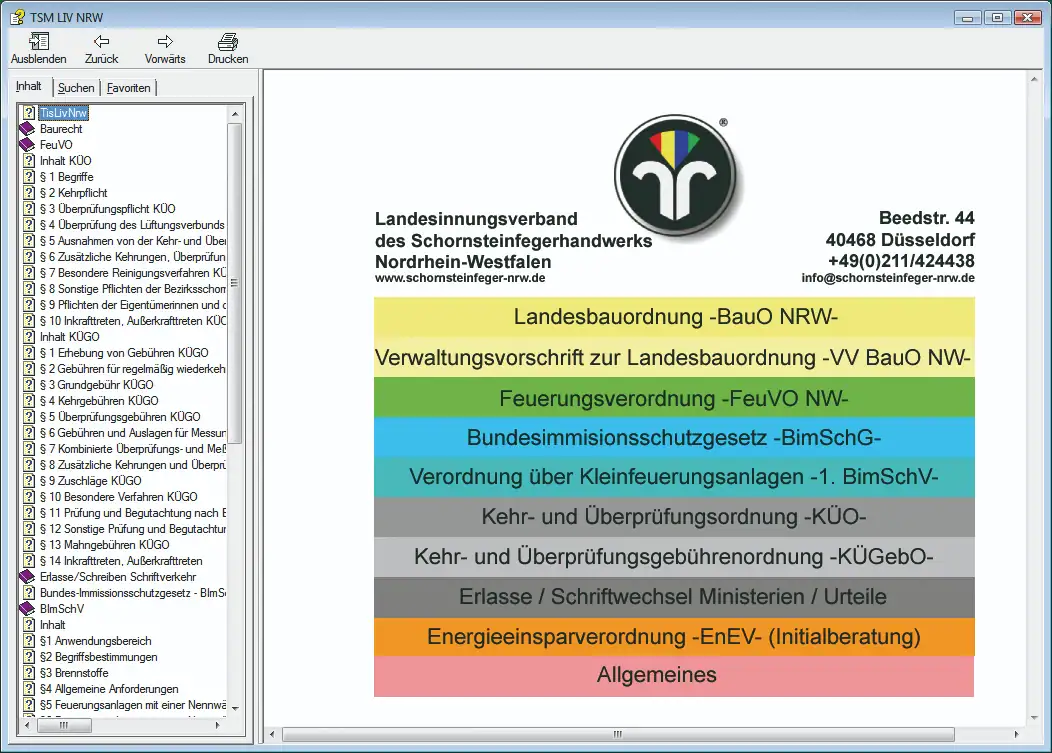Open Landesbauordnung -BauO NRW- yellow banner

[x=674, y=317]
